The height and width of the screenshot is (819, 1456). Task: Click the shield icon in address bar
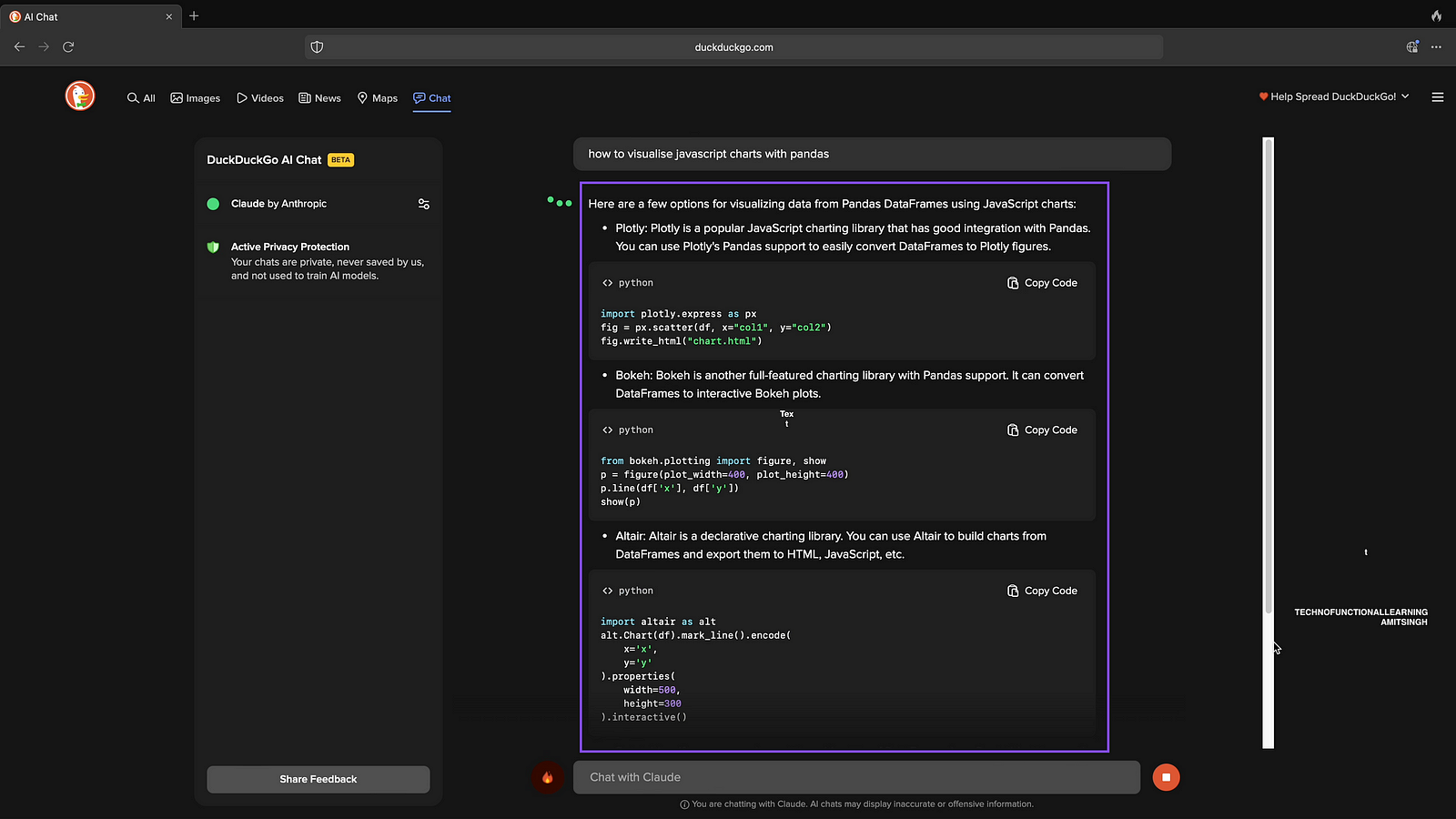click(317, 47)
